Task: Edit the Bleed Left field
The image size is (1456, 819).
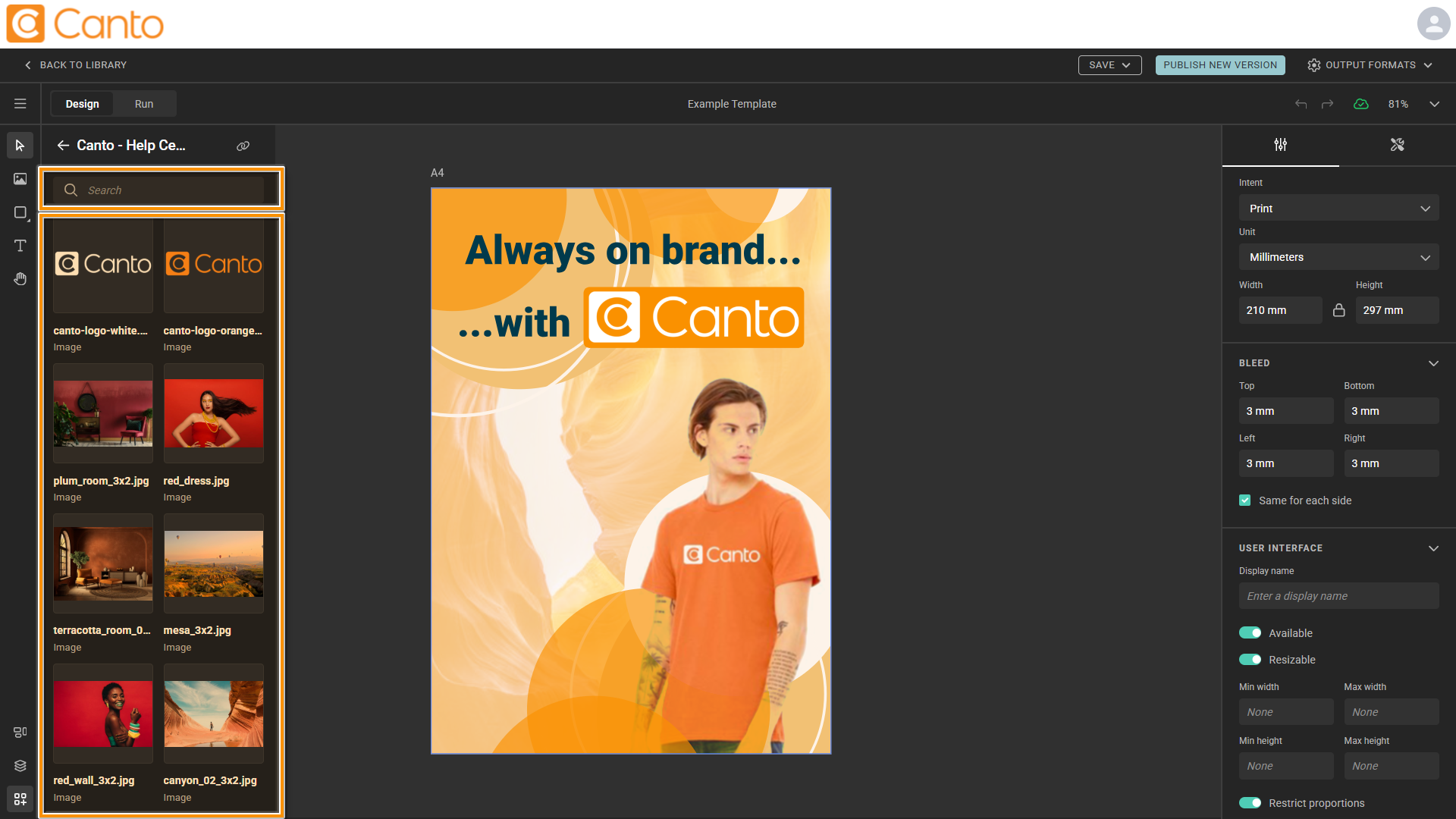Action: point(1285,463)
